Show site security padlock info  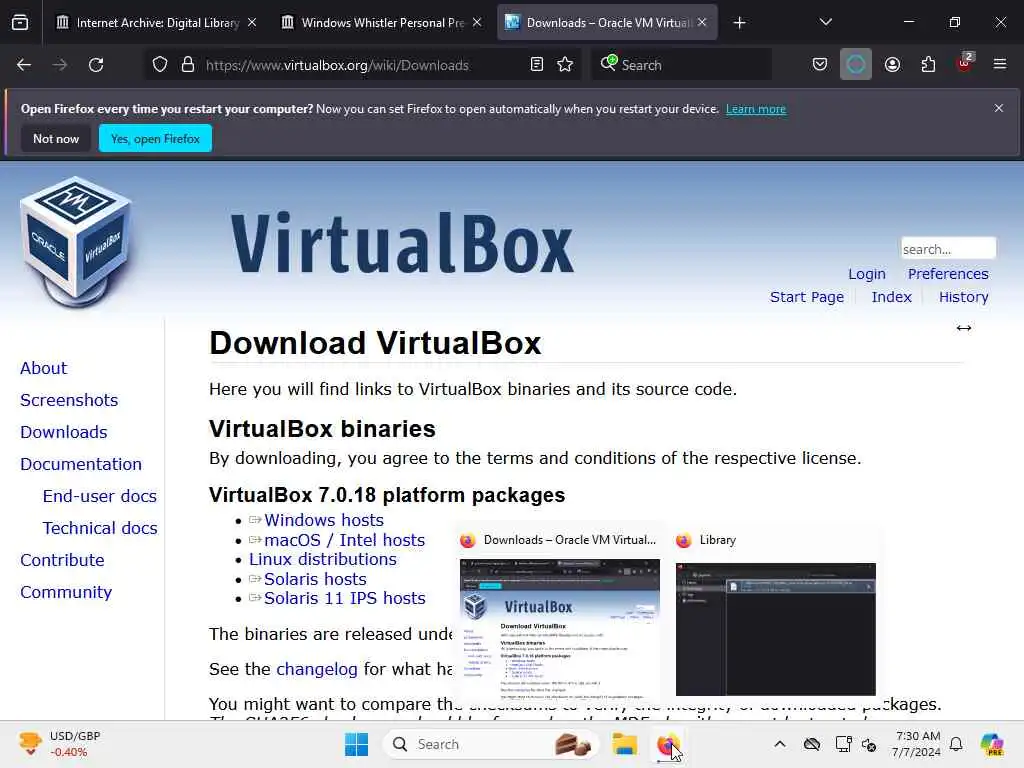pyautogui.click(x=188, y=65)
